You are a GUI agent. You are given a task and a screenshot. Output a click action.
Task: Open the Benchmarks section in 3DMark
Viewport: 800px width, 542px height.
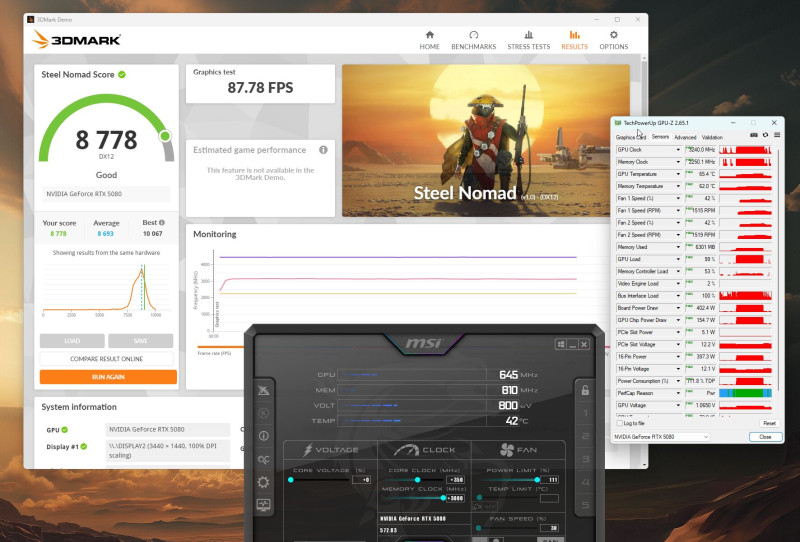tap(473, 40)
